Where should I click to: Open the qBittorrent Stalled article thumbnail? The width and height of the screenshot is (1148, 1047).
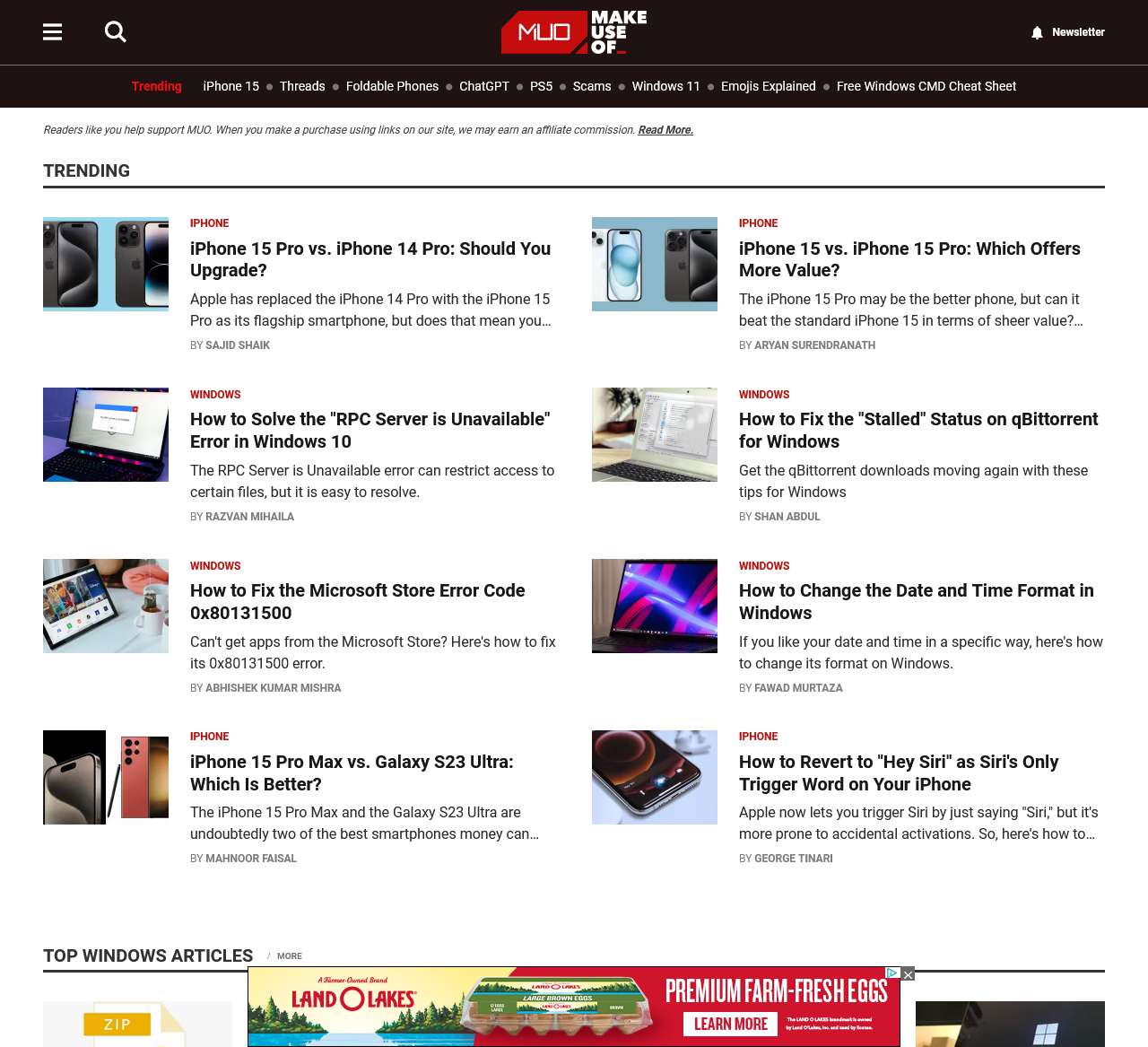655,434
